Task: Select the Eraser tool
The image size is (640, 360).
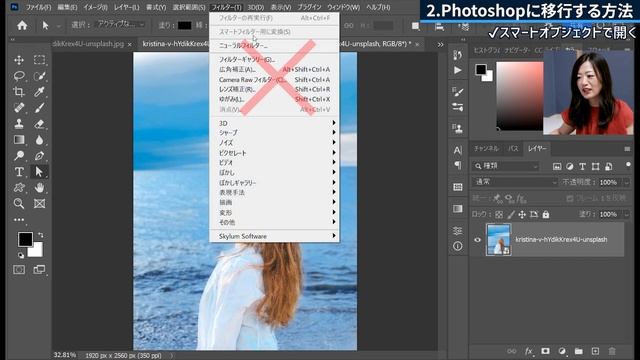Action: 40,124
